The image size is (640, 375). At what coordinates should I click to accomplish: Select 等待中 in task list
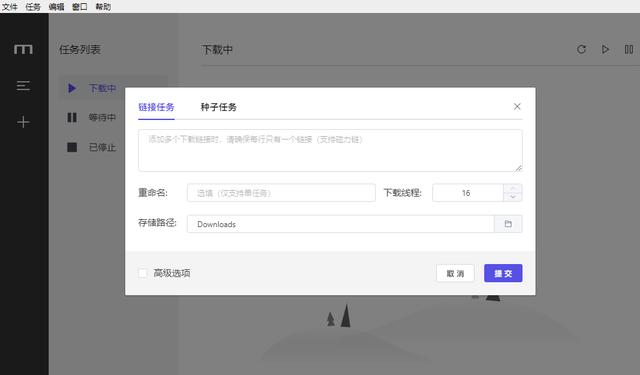pos(92,118)
